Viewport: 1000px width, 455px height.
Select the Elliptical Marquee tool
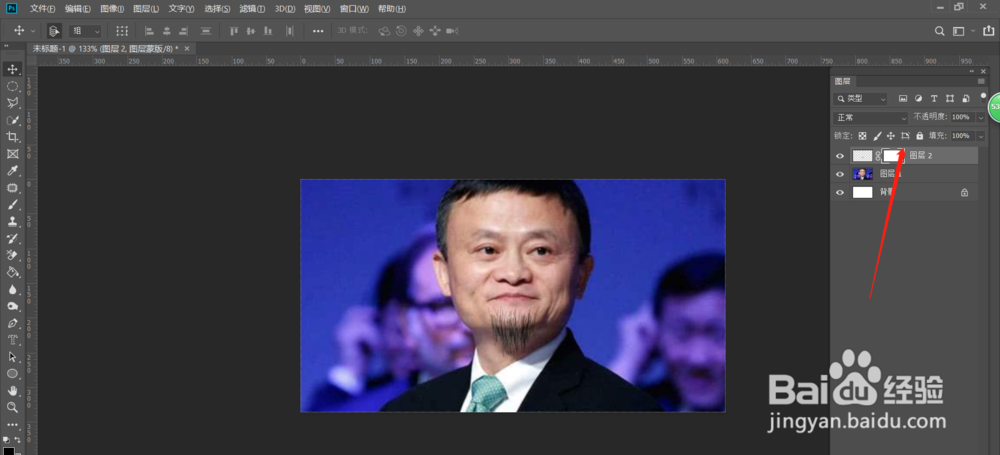(12, 86)
